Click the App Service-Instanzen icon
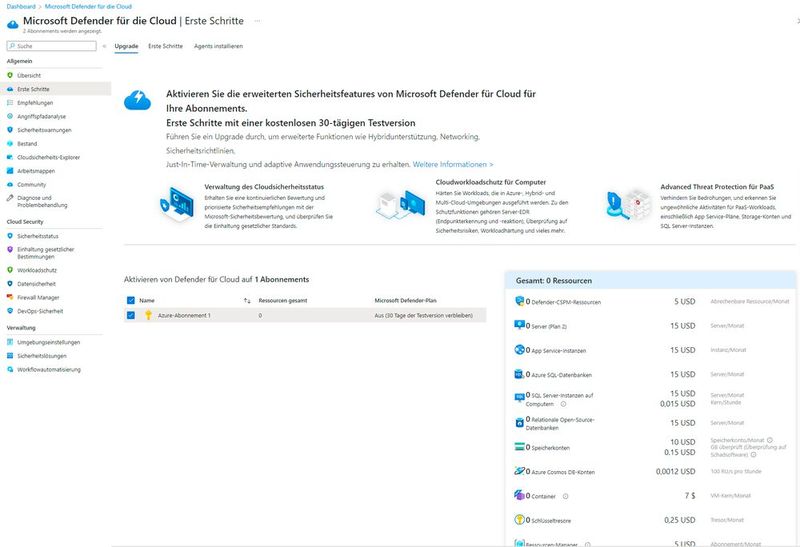Image resolution: width=800 pixels, height=547 pixels. coord(519,350)
